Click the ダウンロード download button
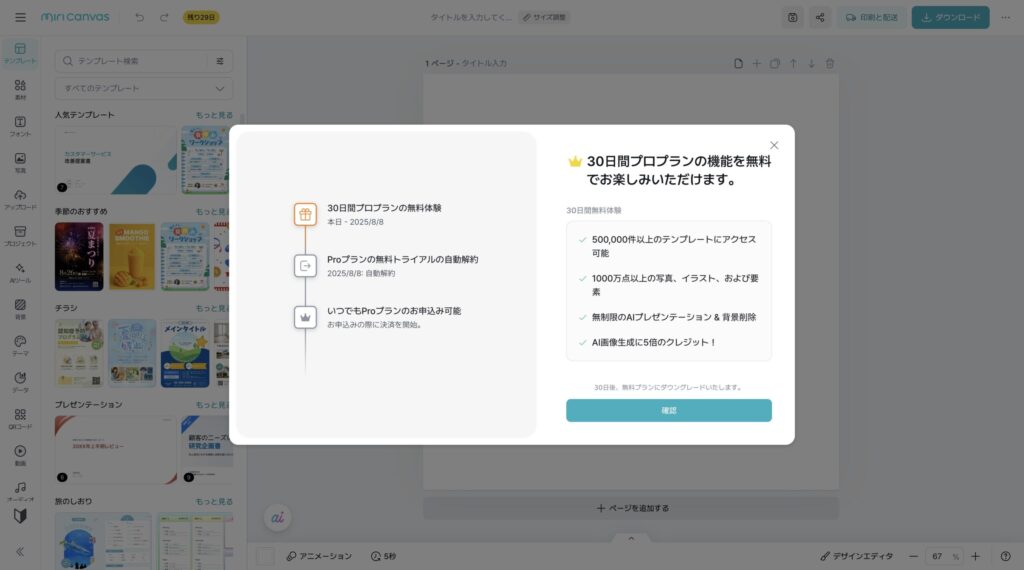 (x=950, y=18)
